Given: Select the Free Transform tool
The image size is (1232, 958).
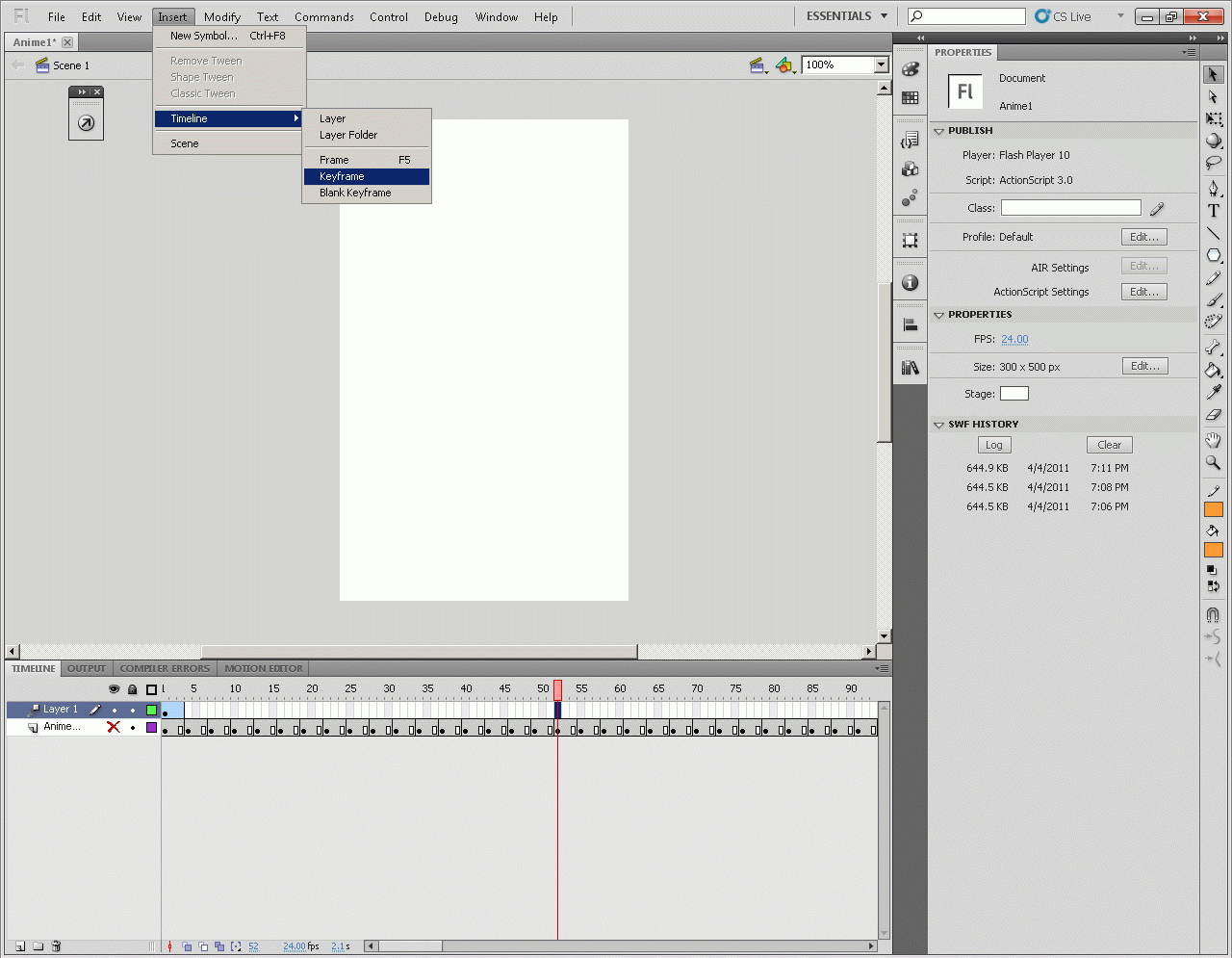Looking at the screenshot, I should click(1213, 118).
